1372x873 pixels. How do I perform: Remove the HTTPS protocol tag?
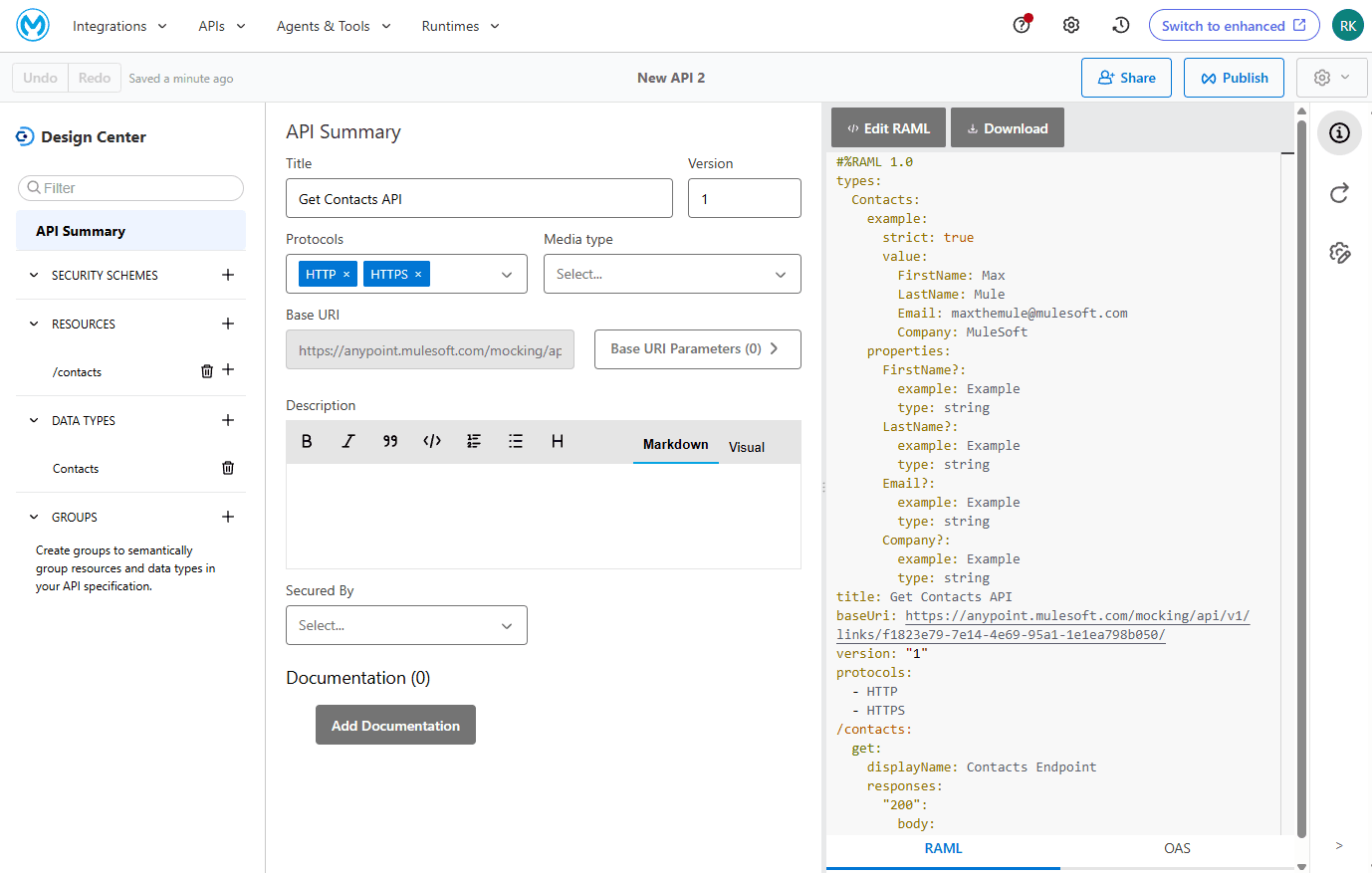[x=418, y=274]
